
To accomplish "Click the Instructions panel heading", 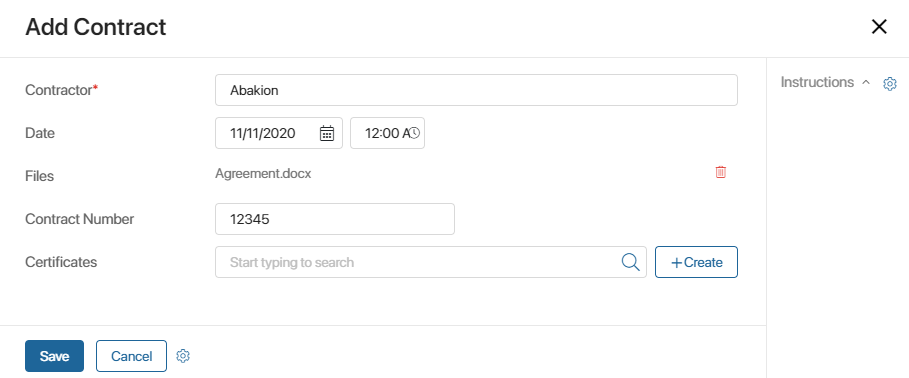I will click(x=817, y=82).
